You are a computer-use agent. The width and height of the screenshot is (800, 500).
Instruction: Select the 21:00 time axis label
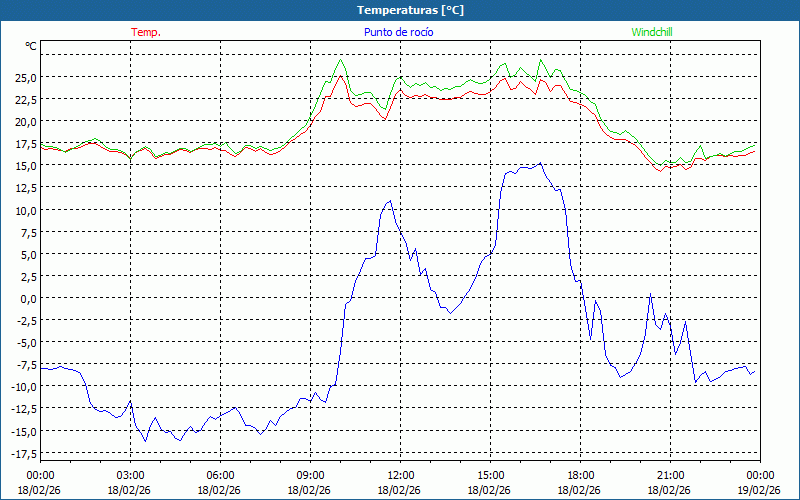670,475
